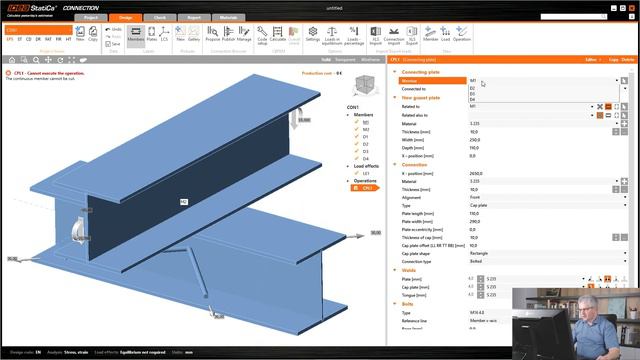This screenshot has width=640, height=360.
Task: Switch to the Report tab
Action: coord(194,18)
